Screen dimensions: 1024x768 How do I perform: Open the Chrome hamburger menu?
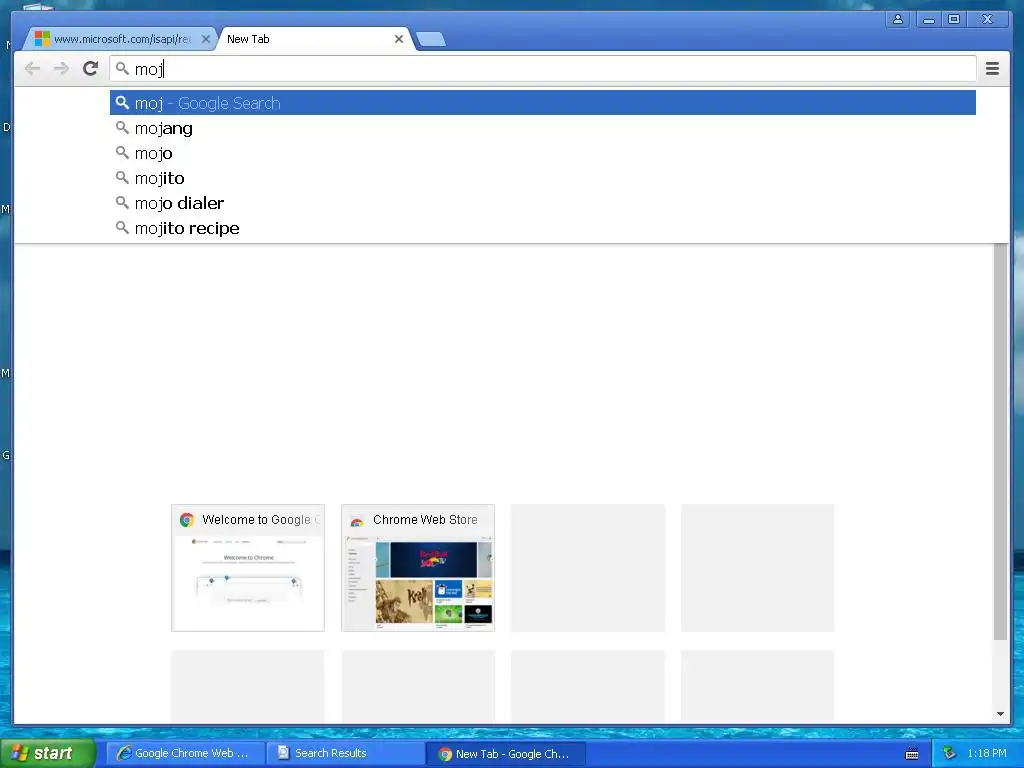click(x=992, y=69)
